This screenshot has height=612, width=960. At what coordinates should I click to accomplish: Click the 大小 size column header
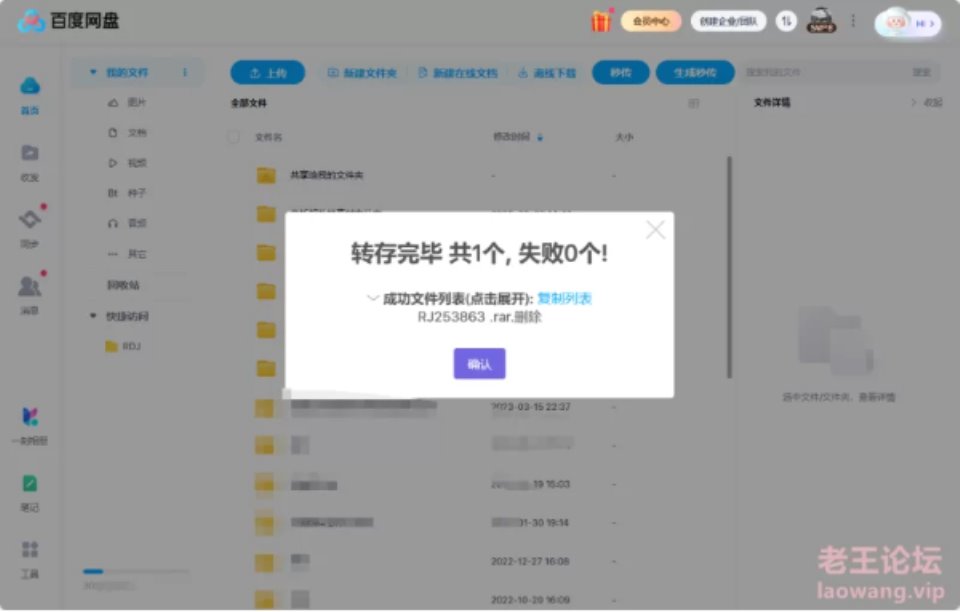click(624, 137)
